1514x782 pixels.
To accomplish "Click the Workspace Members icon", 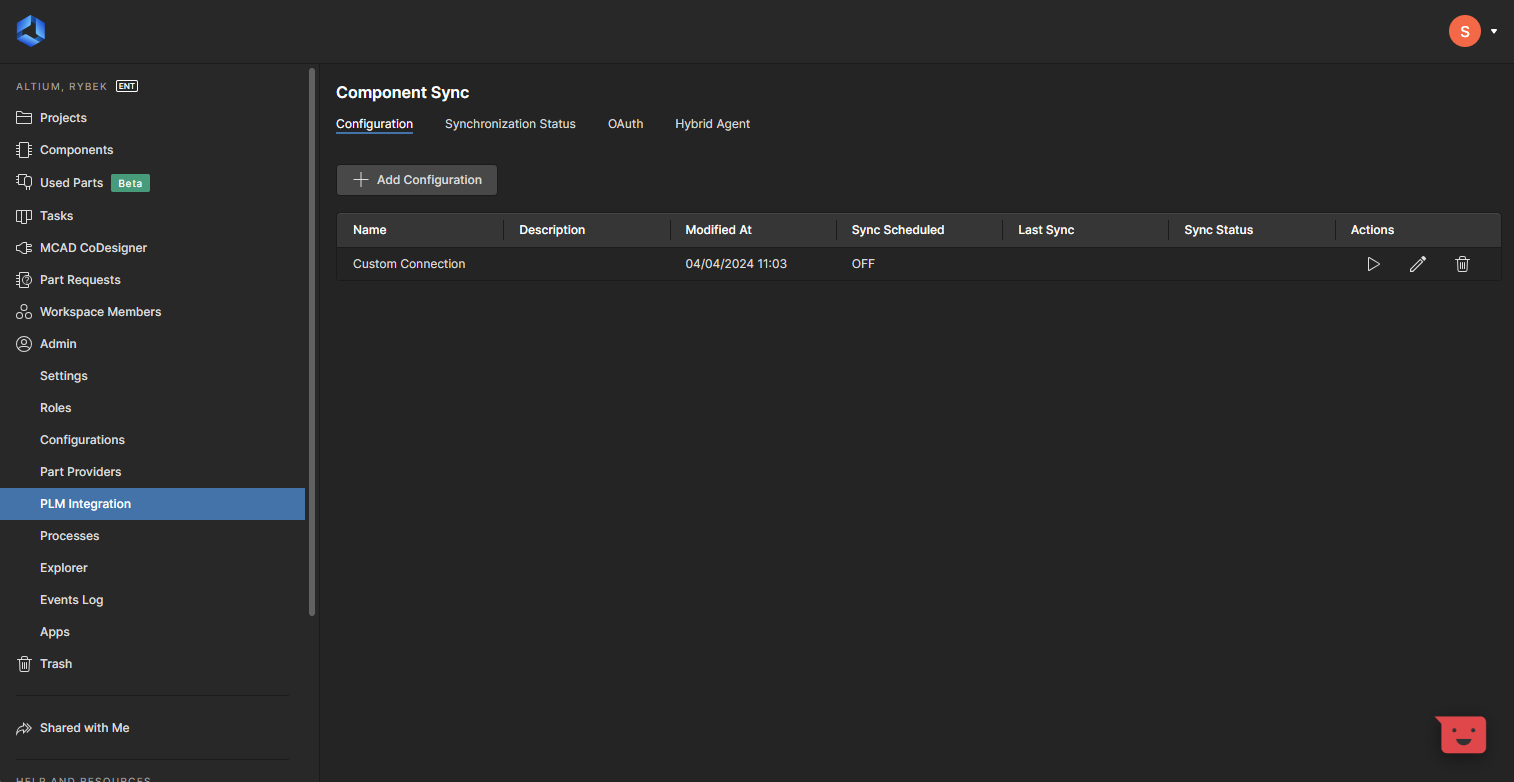I will pos(24,312).
